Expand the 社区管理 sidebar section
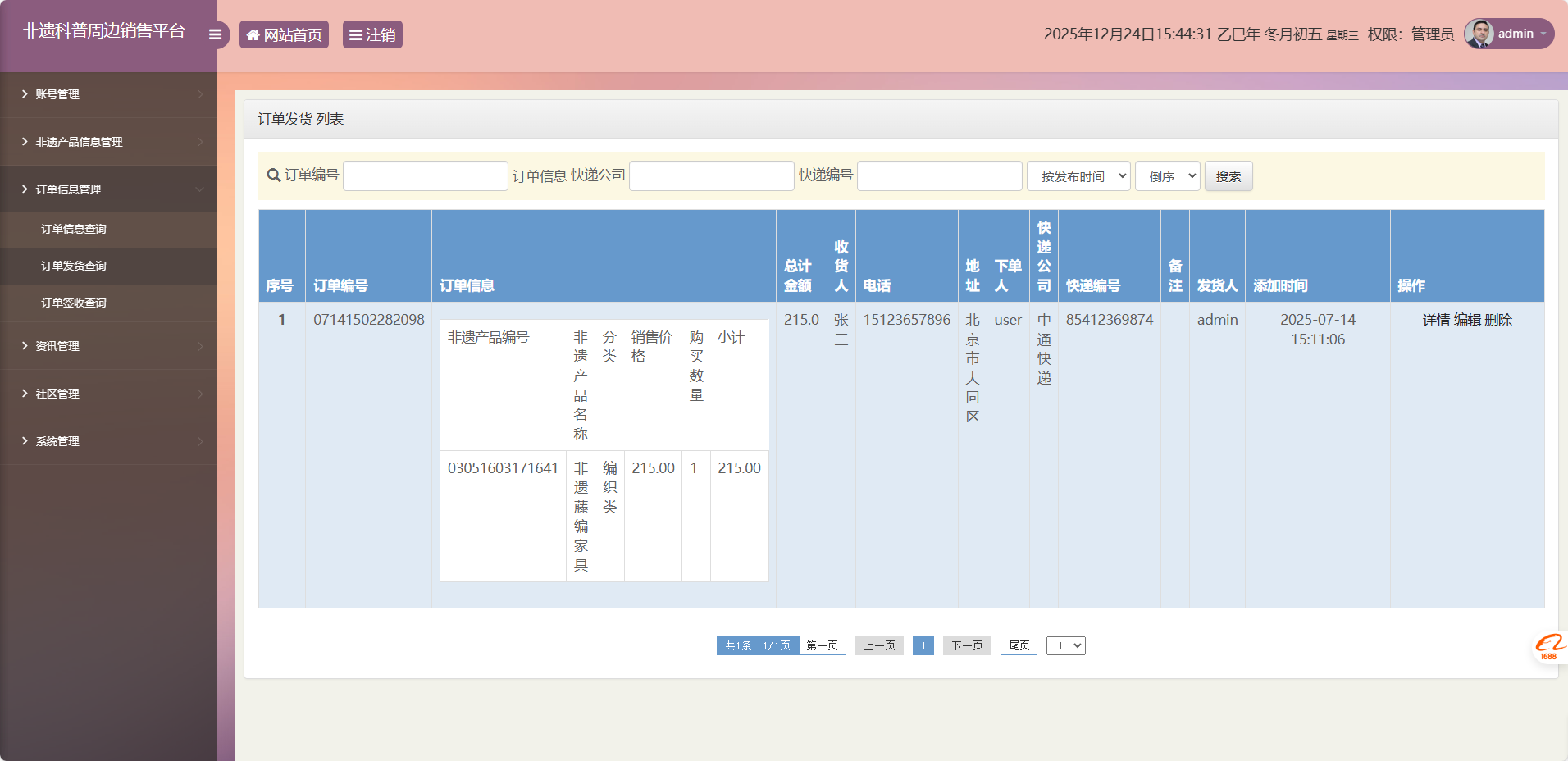Image resolution: width=1568 pixels, height=761 pixels. click(x=57, y=393)
